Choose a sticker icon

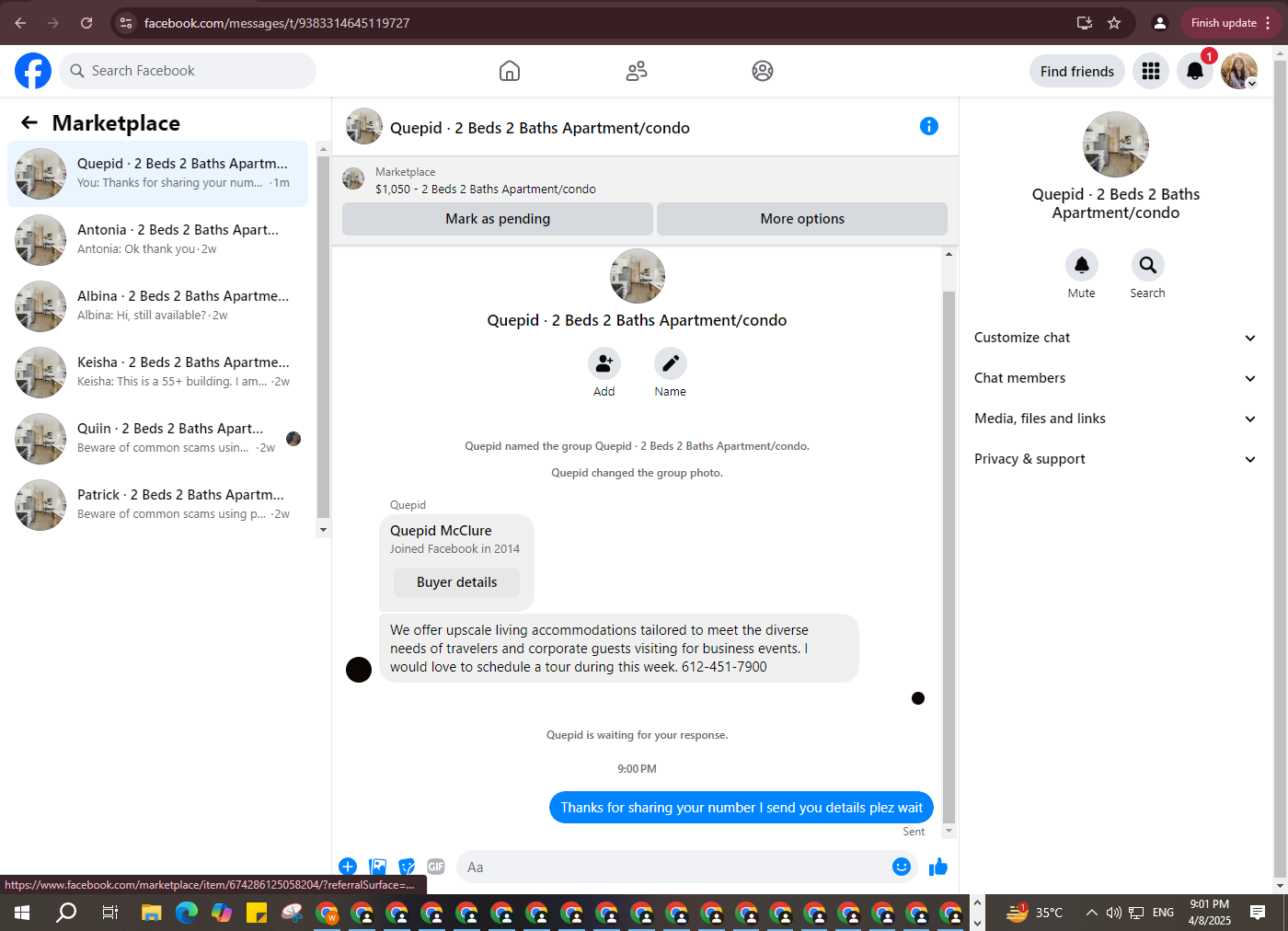coord(407,867)
